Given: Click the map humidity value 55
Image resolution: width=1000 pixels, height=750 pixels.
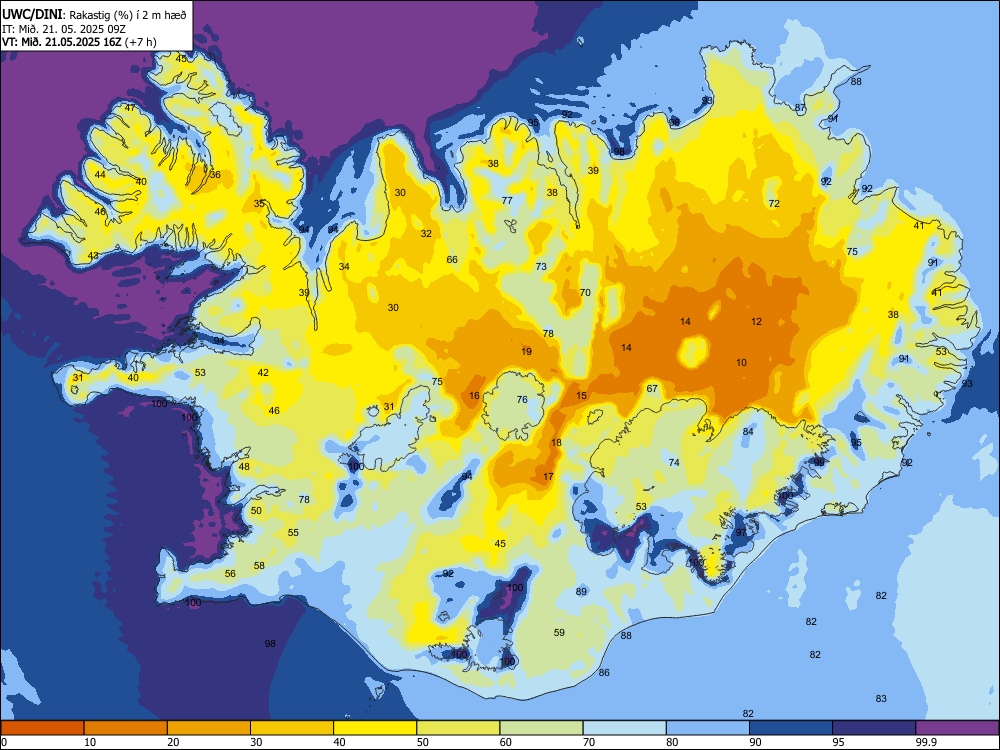Looking at the screenshot, I should pos(293,533).
